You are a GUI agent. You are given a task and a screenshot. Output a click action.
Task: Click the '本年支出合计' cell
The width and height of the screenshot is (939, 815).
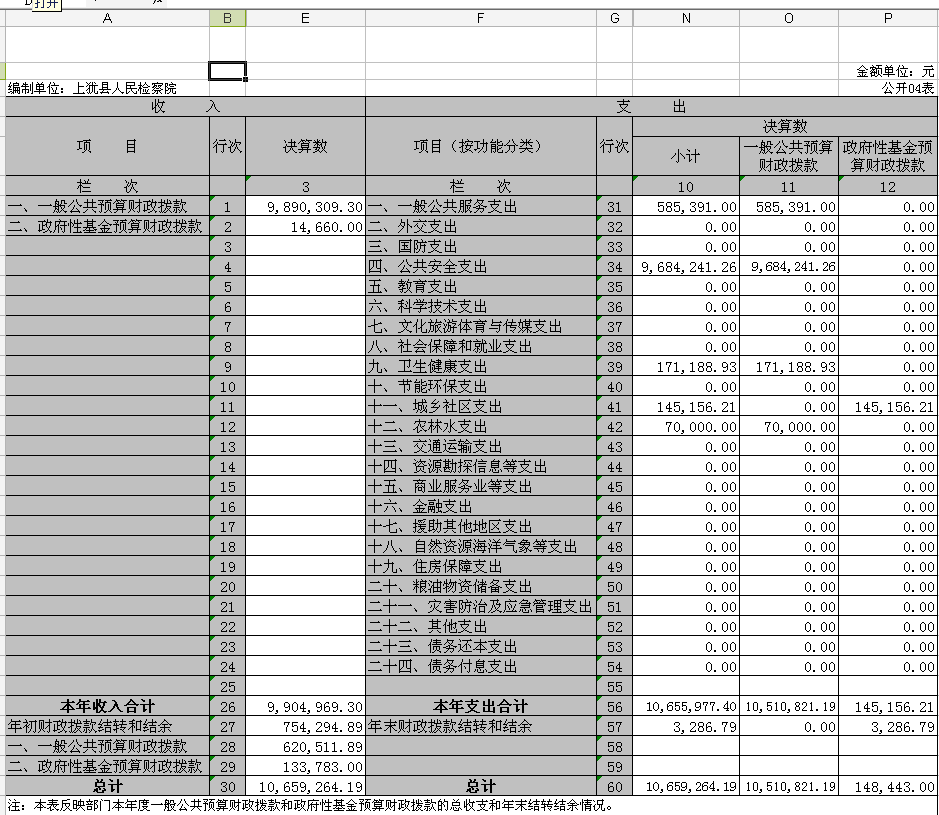tap(481, 707)
